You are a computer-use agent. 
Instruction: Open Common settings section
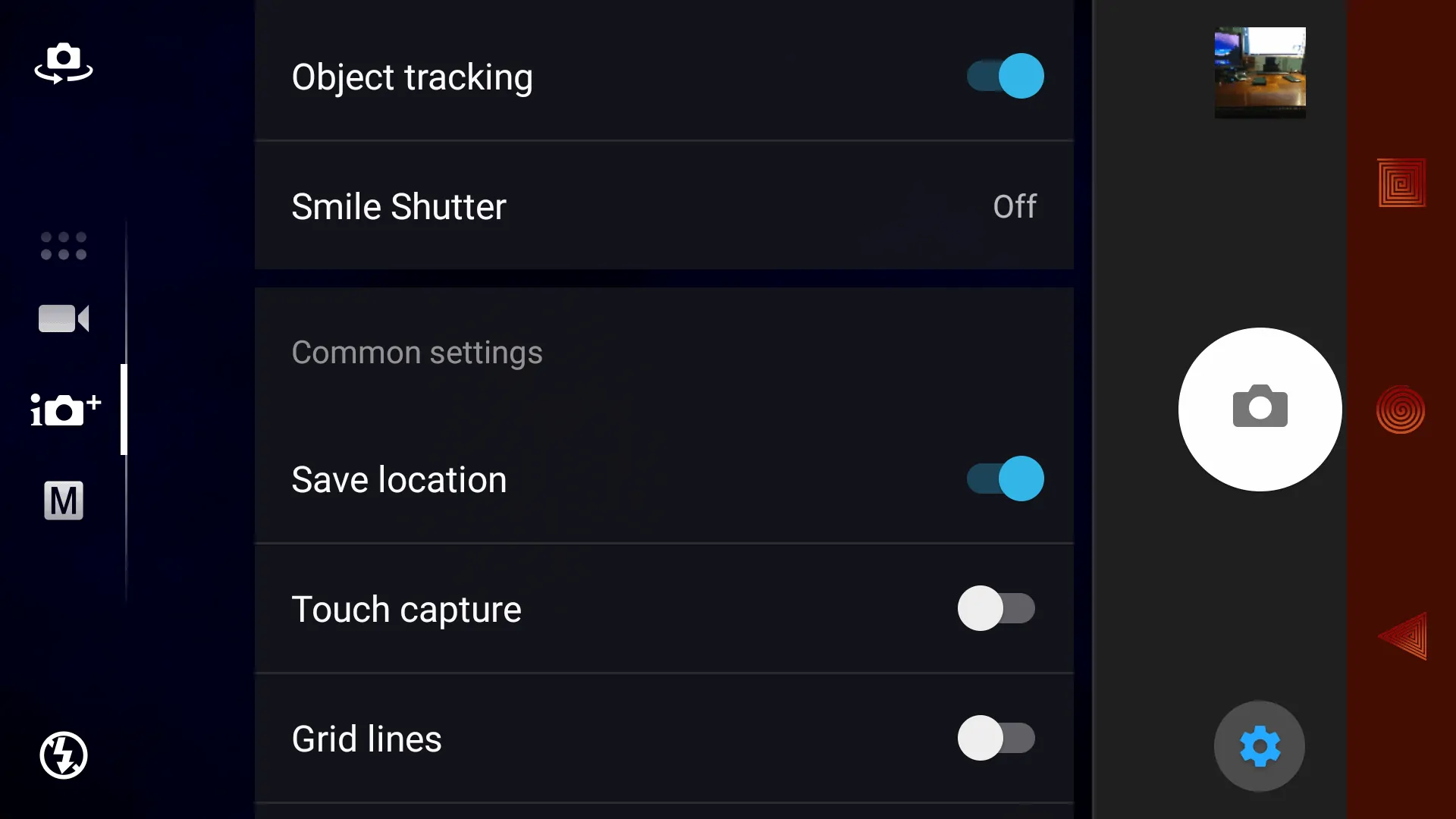pyautogui.click(x=417, y=352)
